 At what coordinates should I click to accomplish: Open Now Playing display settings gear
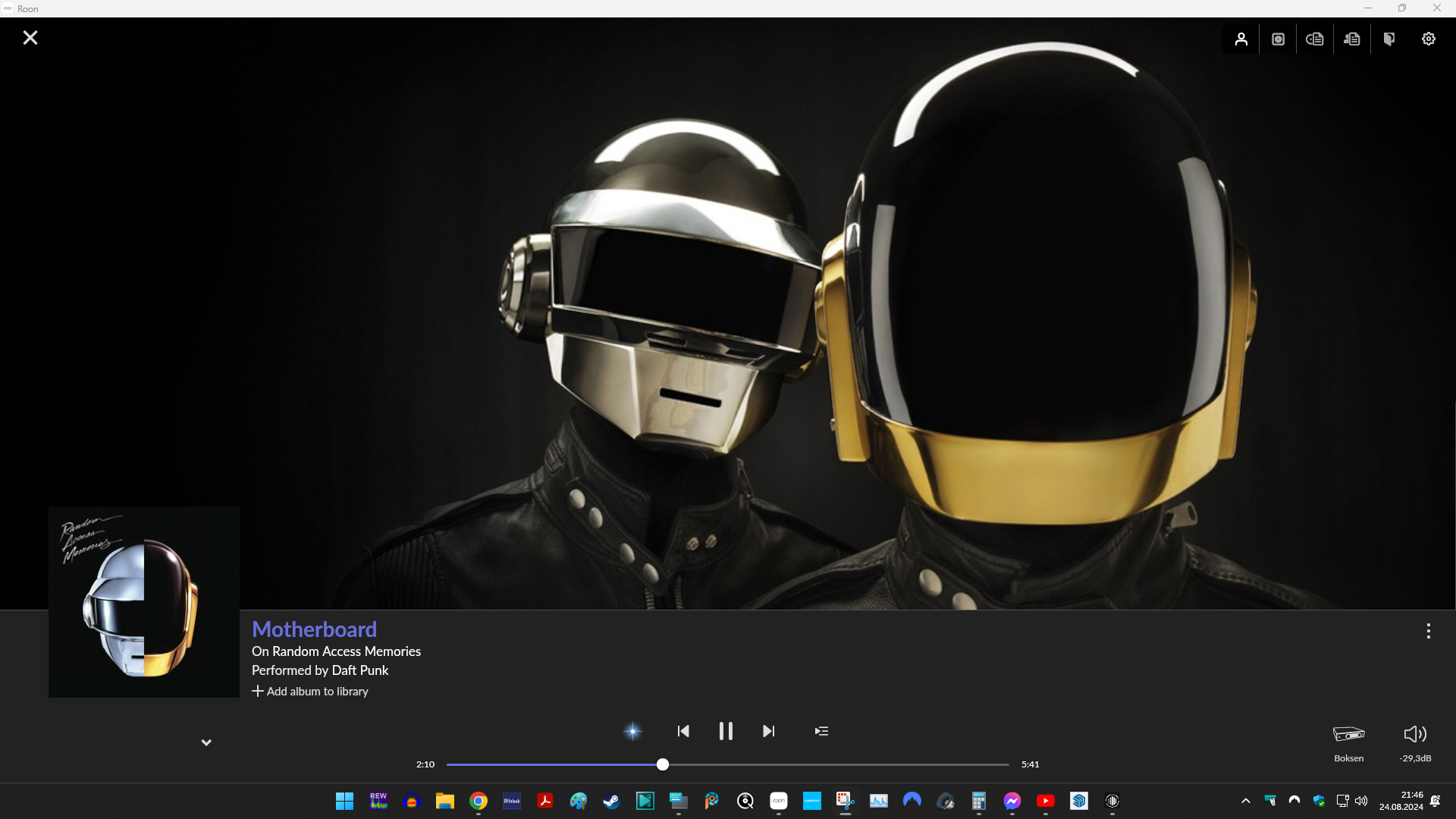coord(1429,39)
